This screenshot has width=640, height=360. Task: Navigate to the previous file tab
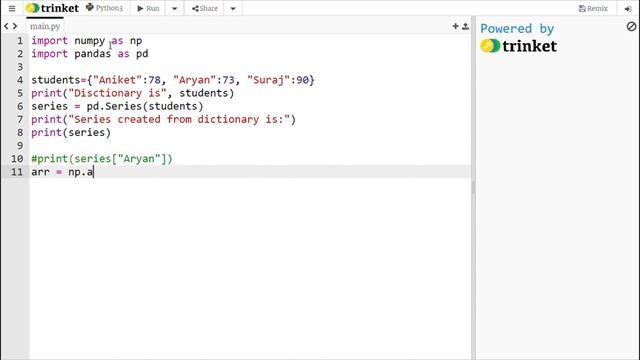click(6, 26)
